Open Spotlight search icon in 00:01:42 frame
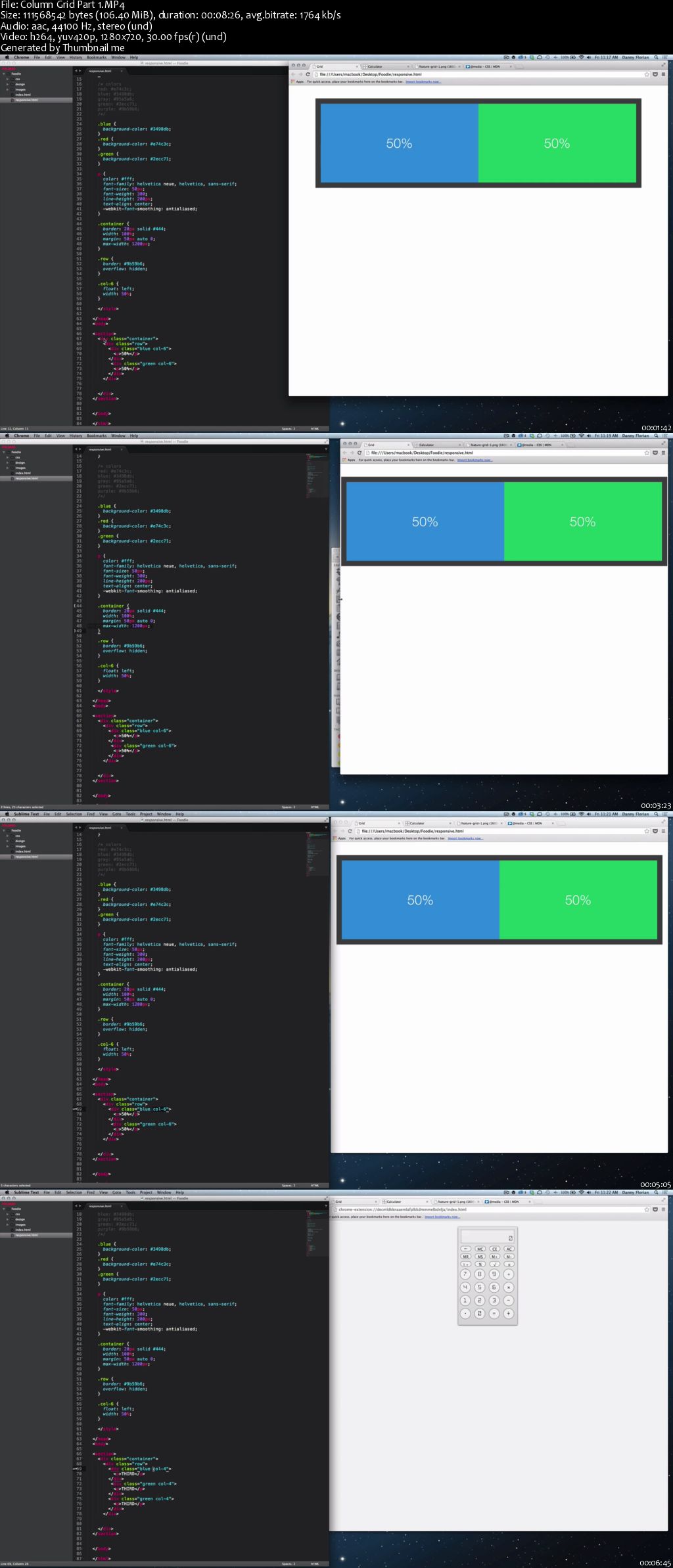673x1568 pixels. click(656, 57)
